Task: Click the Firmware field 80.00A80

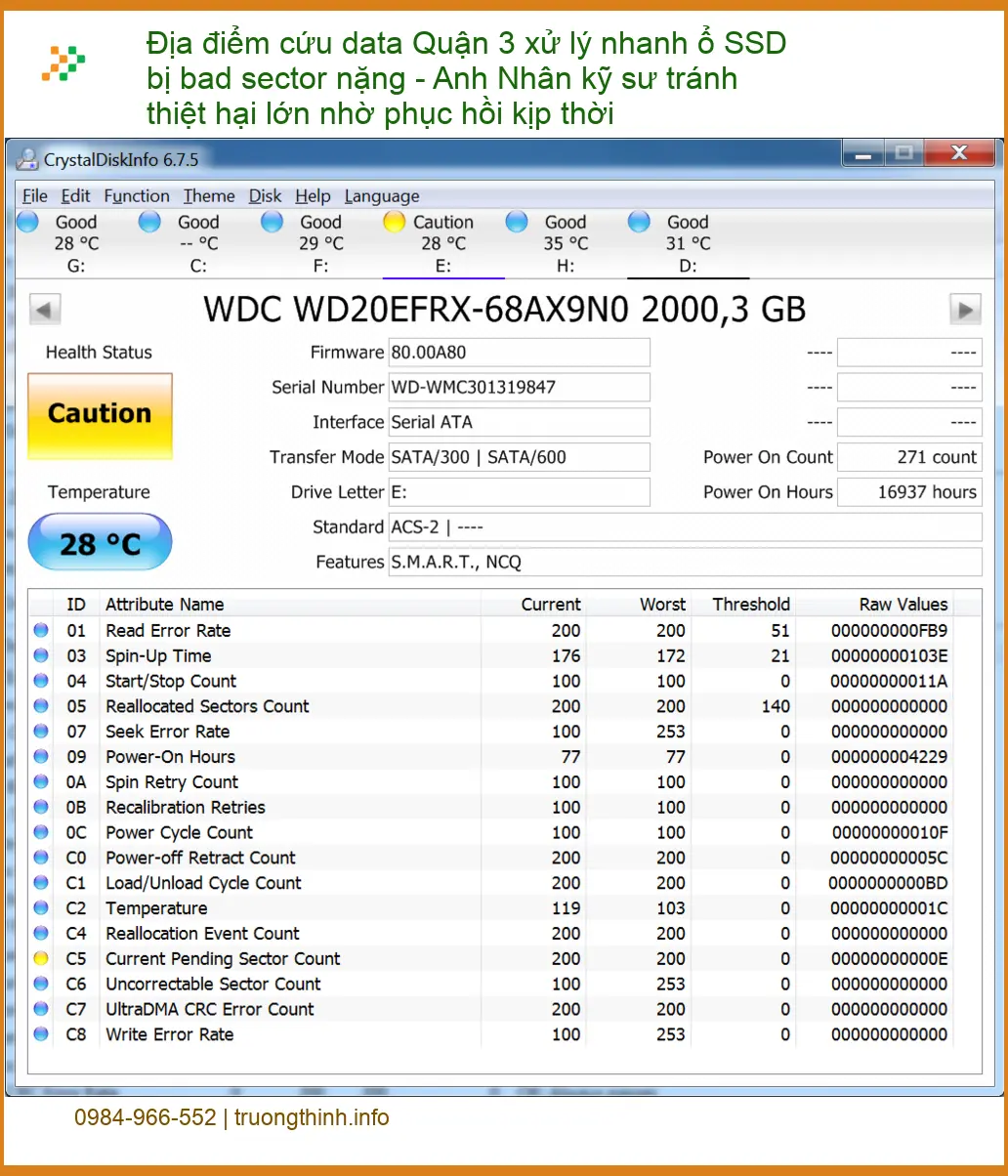Action: (x=520, y=353)
